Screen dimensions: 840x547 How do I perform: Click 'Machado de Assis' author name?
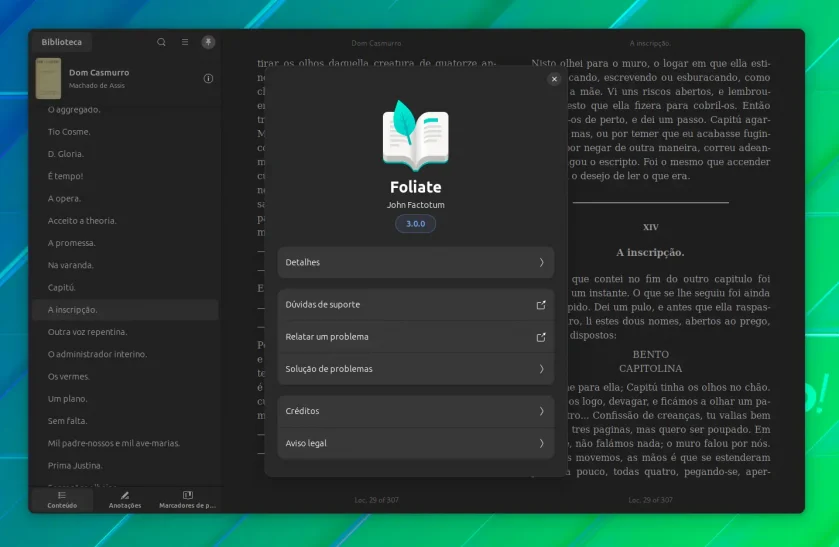coord(97,86)
